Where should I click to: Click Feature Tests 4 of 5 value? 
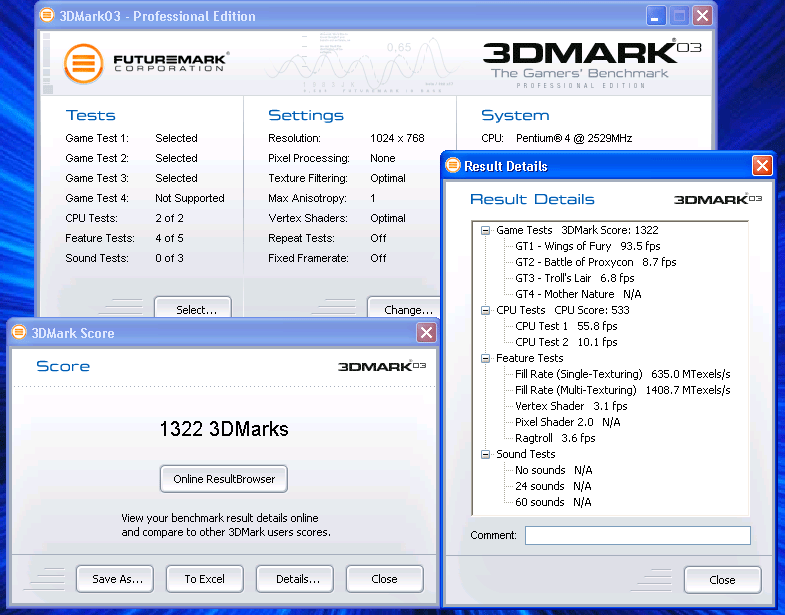(x=169, y=238)
